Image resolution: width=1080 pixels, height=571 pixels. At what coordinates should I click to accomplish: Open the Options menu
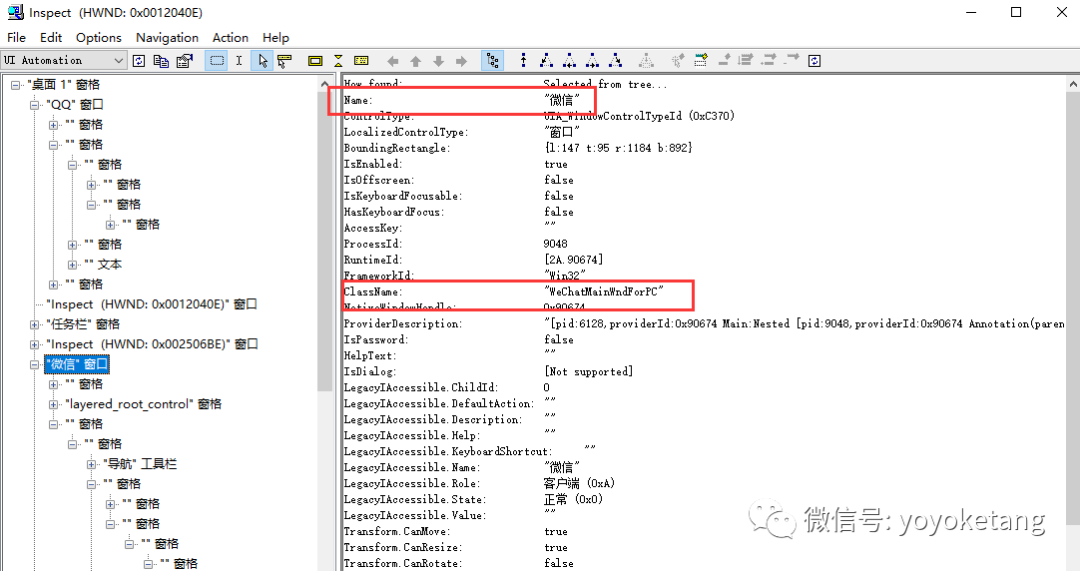click(x=98, y=38)
